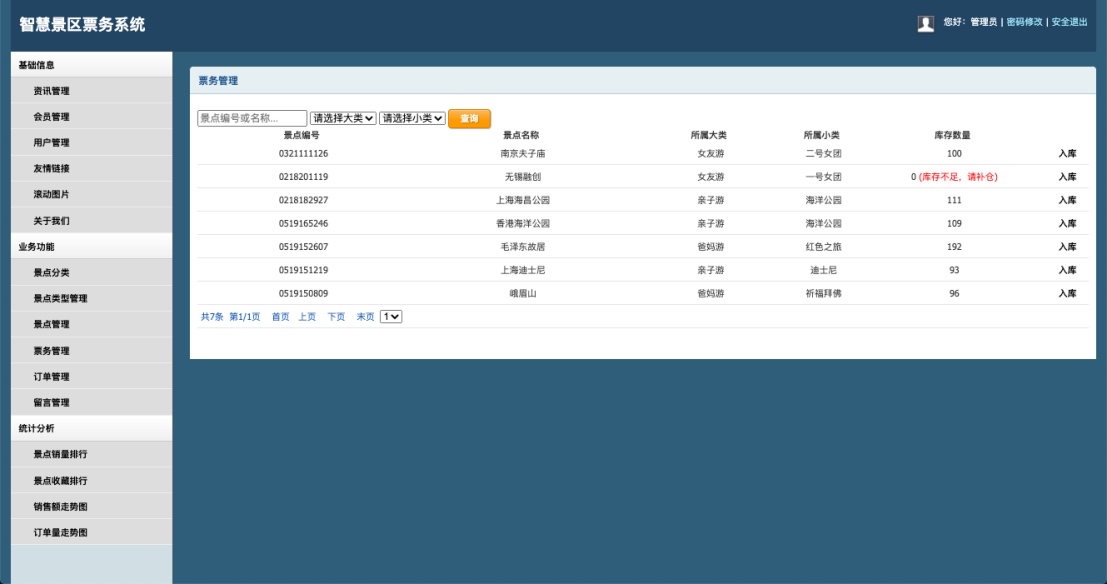
Task: Go to 上页 in pagination
Action: (x=307, y=317)
